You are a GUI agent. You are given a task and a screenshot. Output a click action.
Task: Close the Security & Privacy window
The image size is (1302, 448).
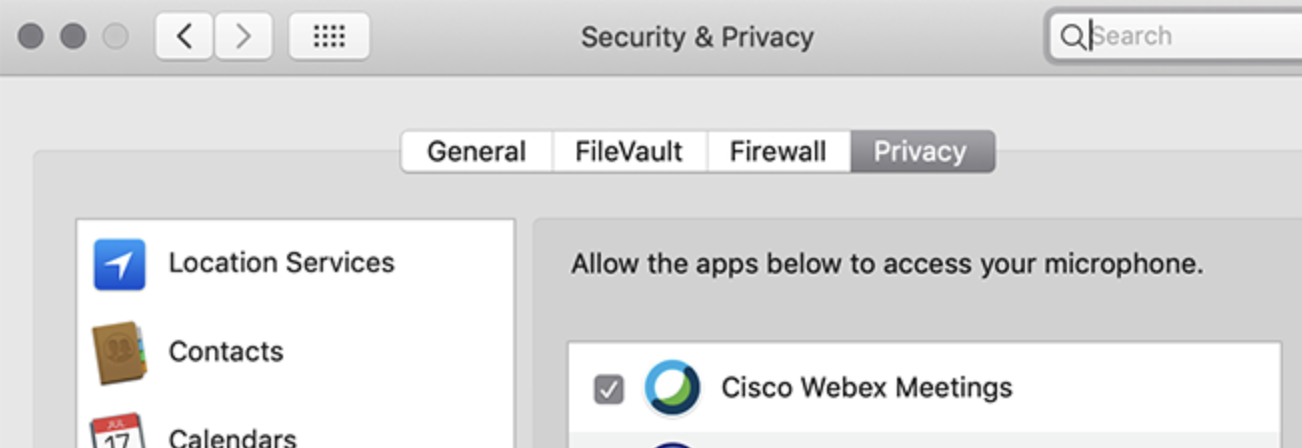tap(31, 37)
